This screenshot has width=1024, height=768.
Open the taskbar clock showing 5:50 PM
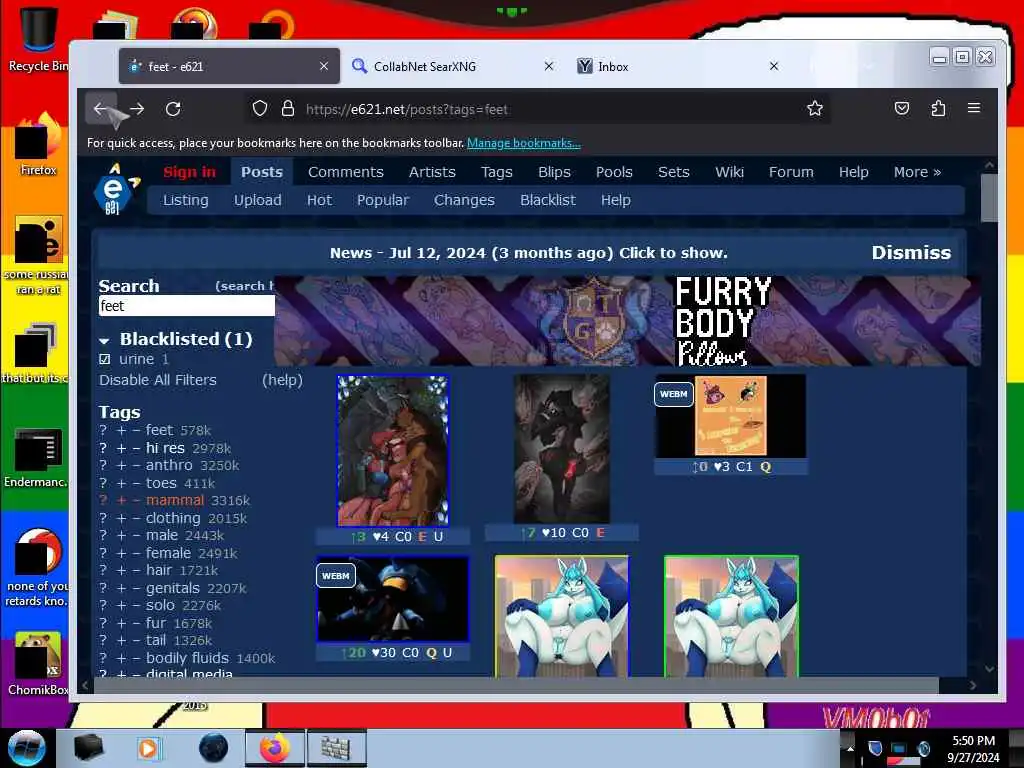click(x=973, y=748)
